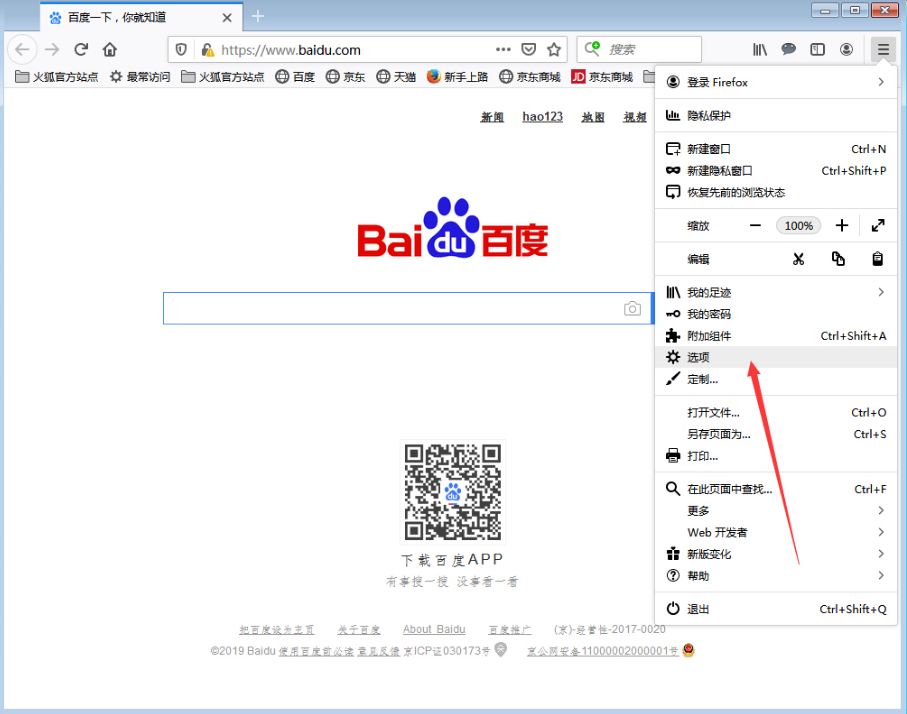Click the camera icon in Baidu search box
The image size is (907, 714).
(x=632, y=308)
